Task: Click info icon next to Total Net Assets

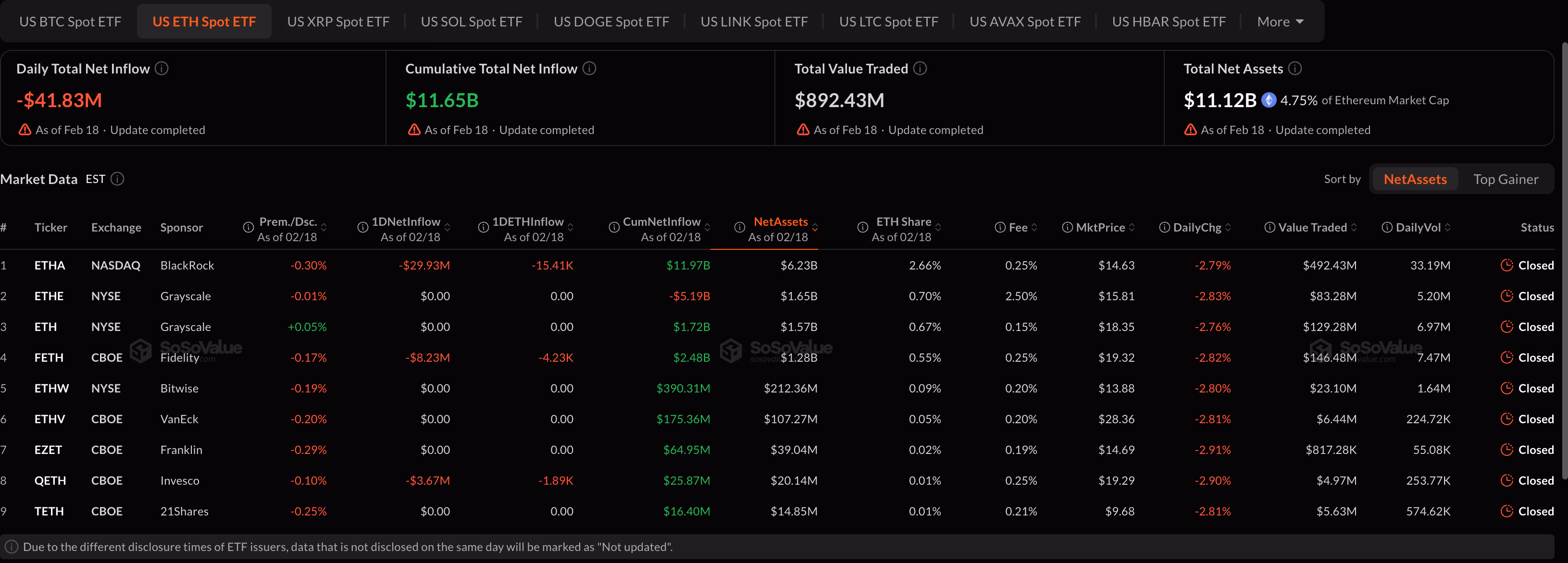Action: pyautogui.click(x=1294, y=69)
